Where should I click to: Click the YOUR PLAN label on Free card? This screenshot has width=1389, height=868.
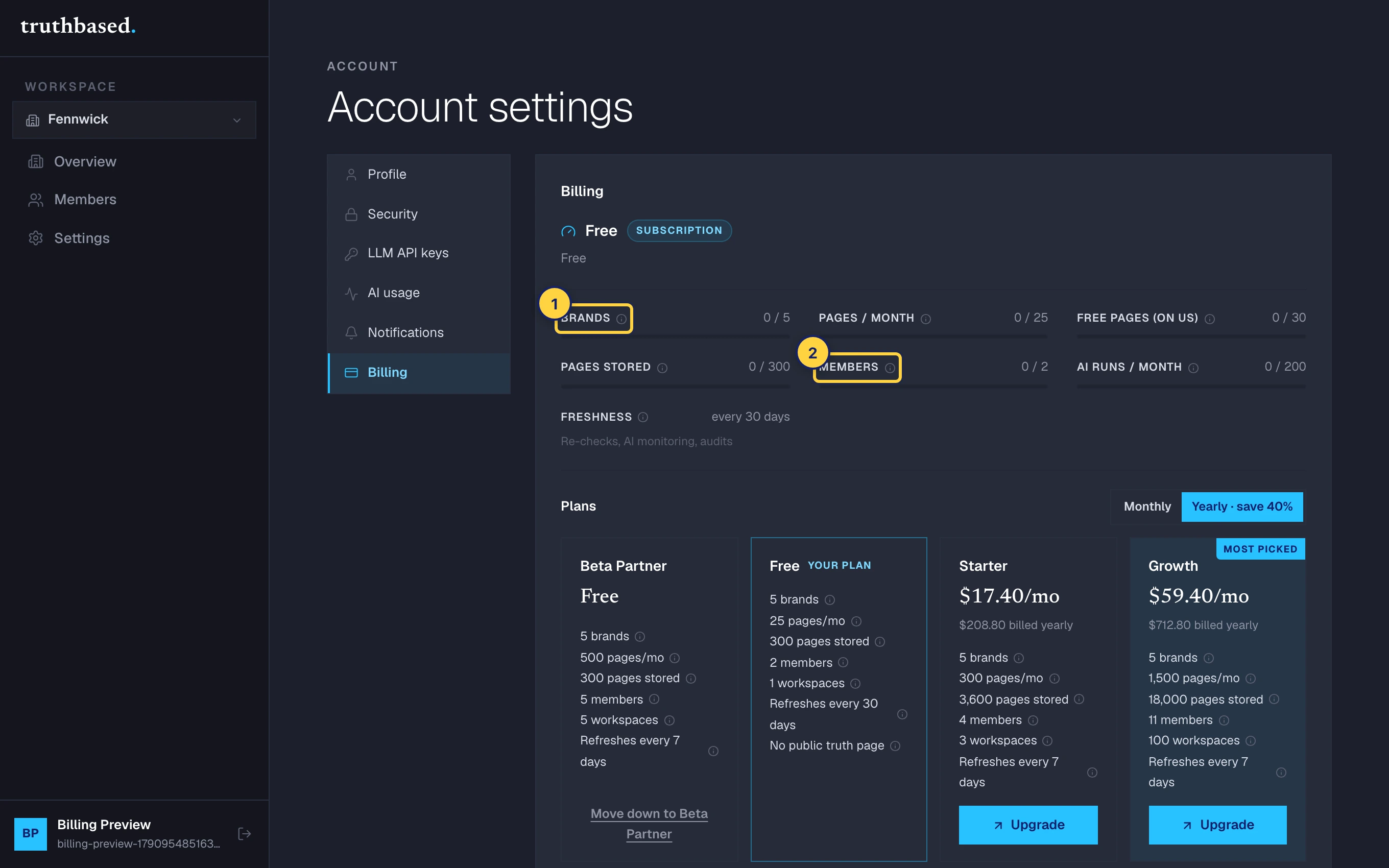pyautogui.click(x=839, y=565)
